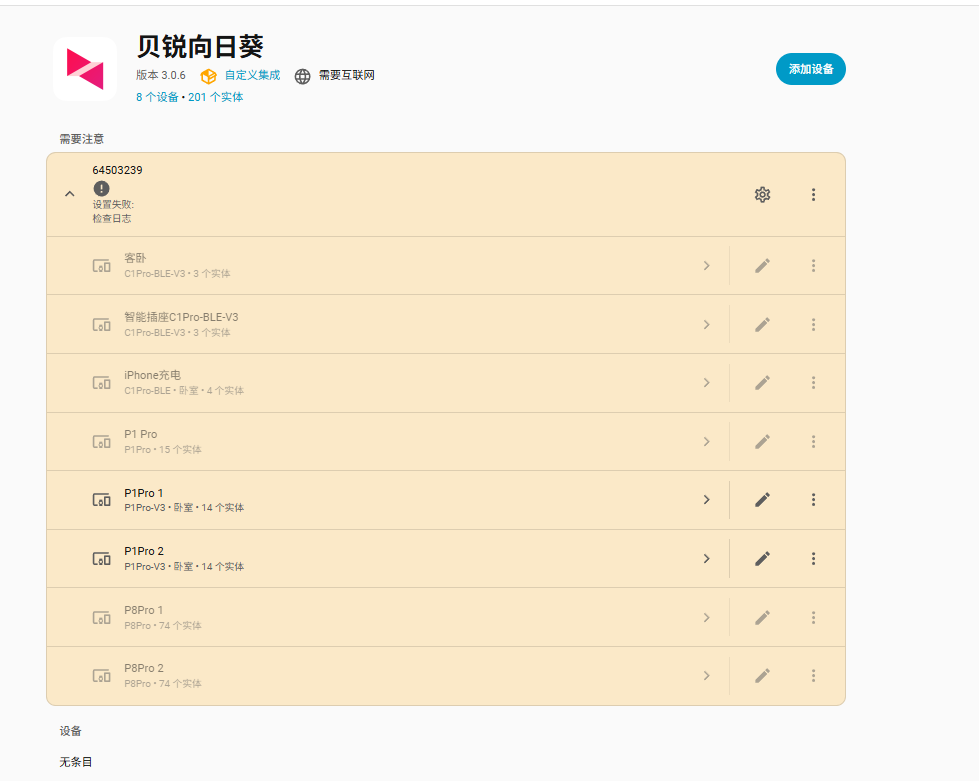Open iPhone充电 details chevron
The width and height of the screenshot is (979, 781).
(x=706, y=383)
